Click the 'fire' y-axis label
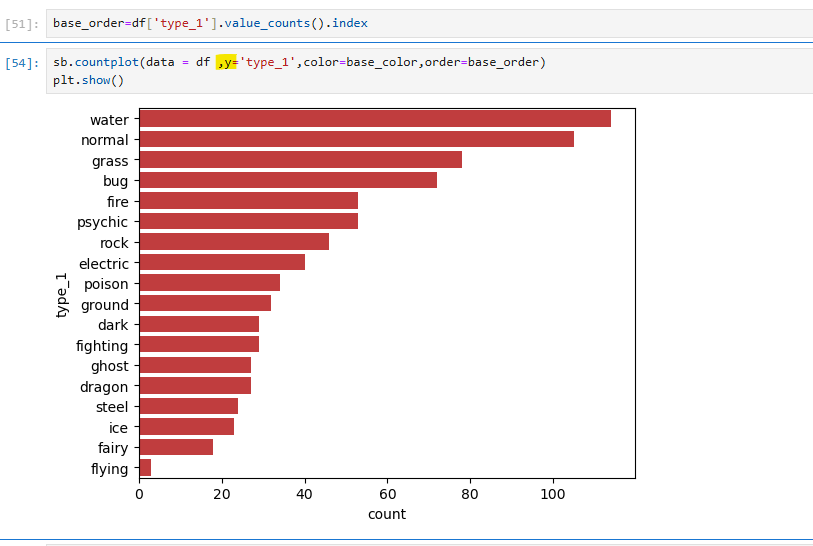 click(118, 202)
